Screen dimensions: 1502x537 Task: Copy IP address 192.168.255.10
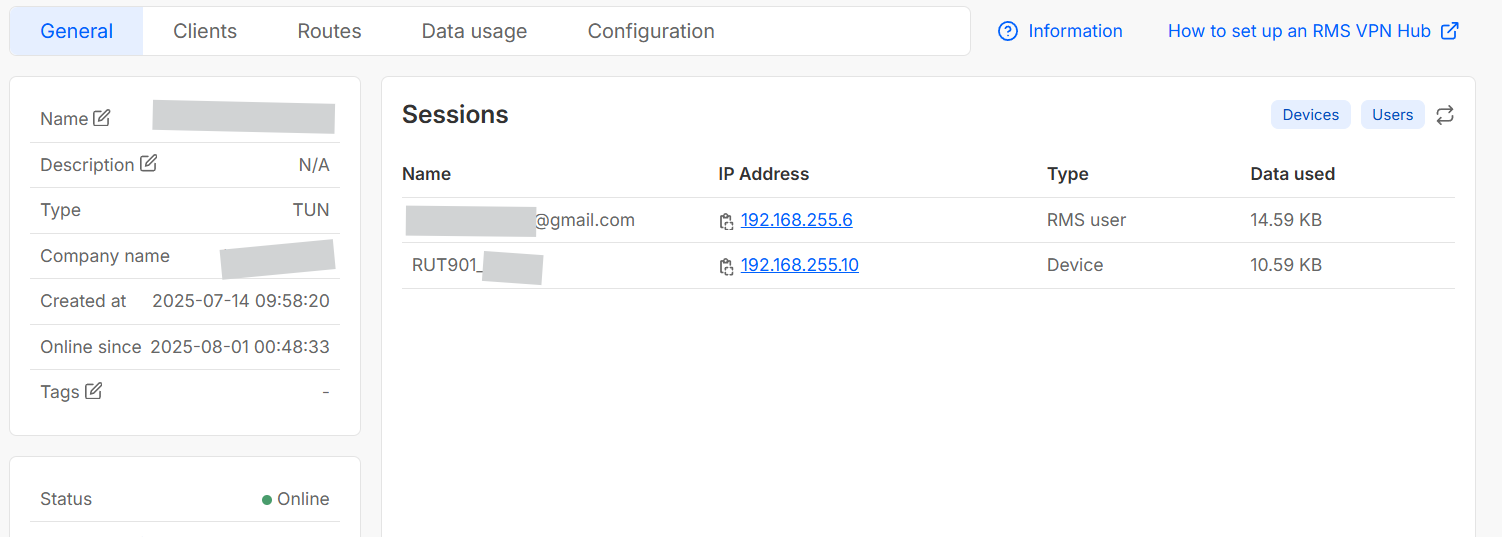(x=727, y=266)
